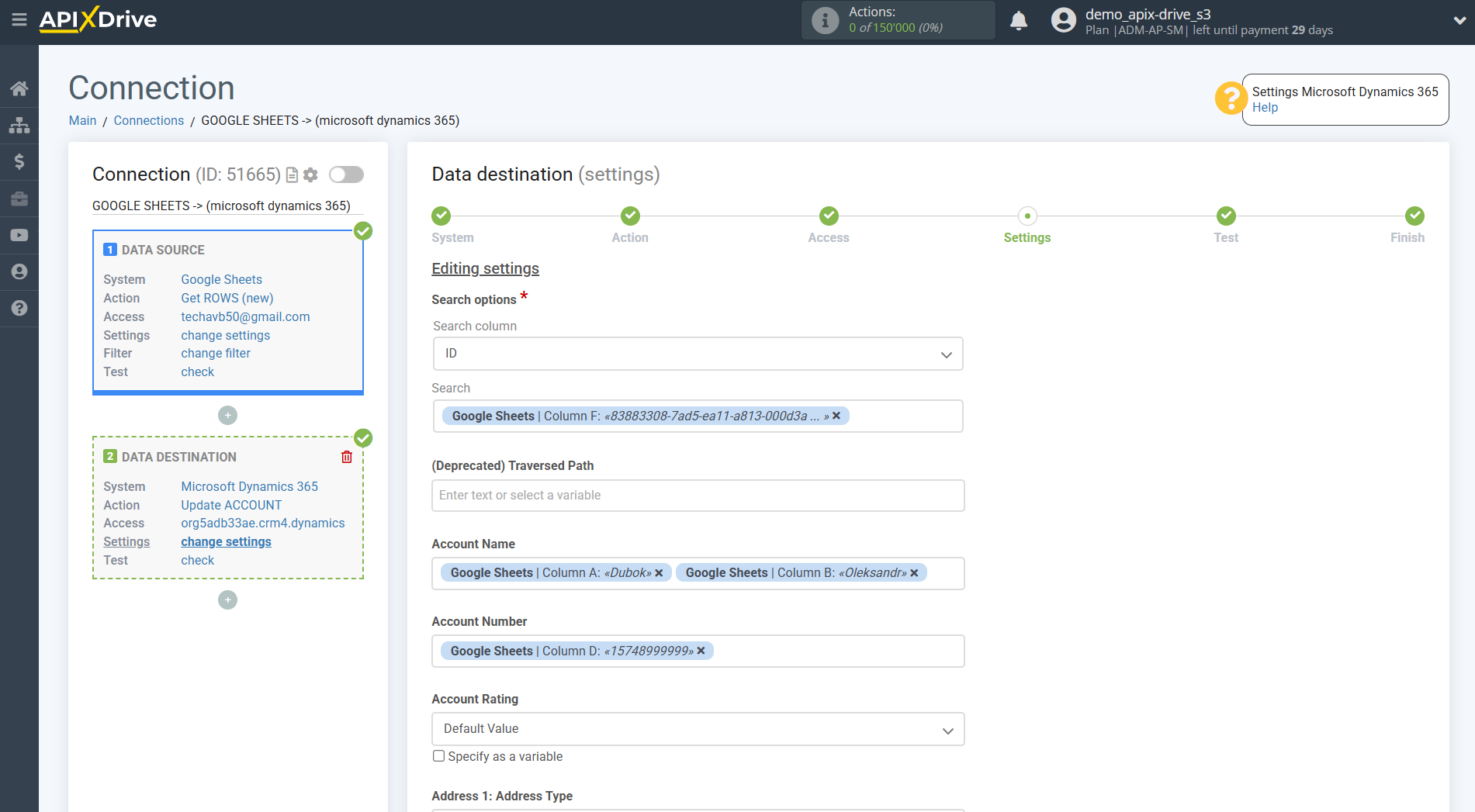Click the yellow help question mark icon
Image resolution: width=1475 pixels, height=812 pixels.
tap(1231, 98)
